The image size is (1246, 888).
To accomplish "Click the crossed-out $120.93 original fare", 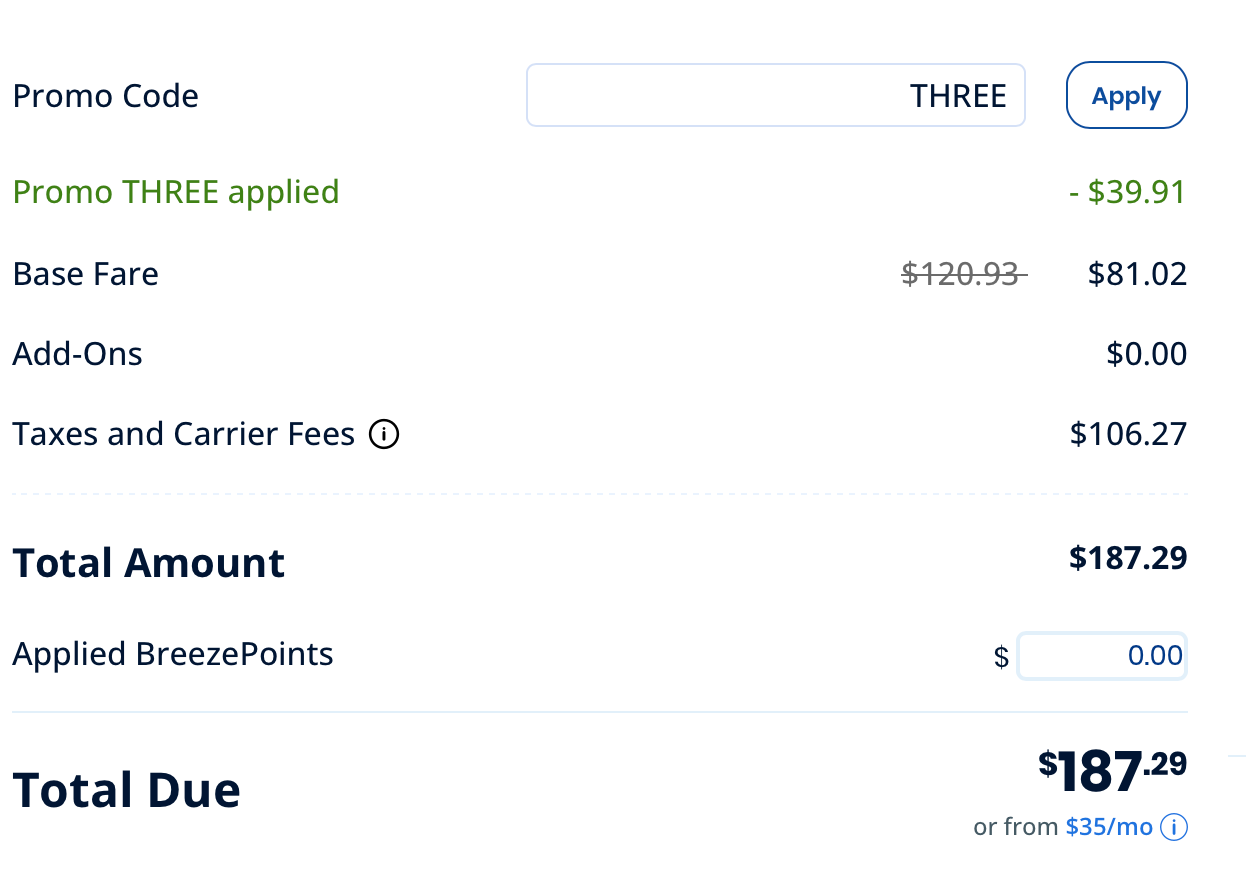I will pyautogui.click(x=962, y=274).
